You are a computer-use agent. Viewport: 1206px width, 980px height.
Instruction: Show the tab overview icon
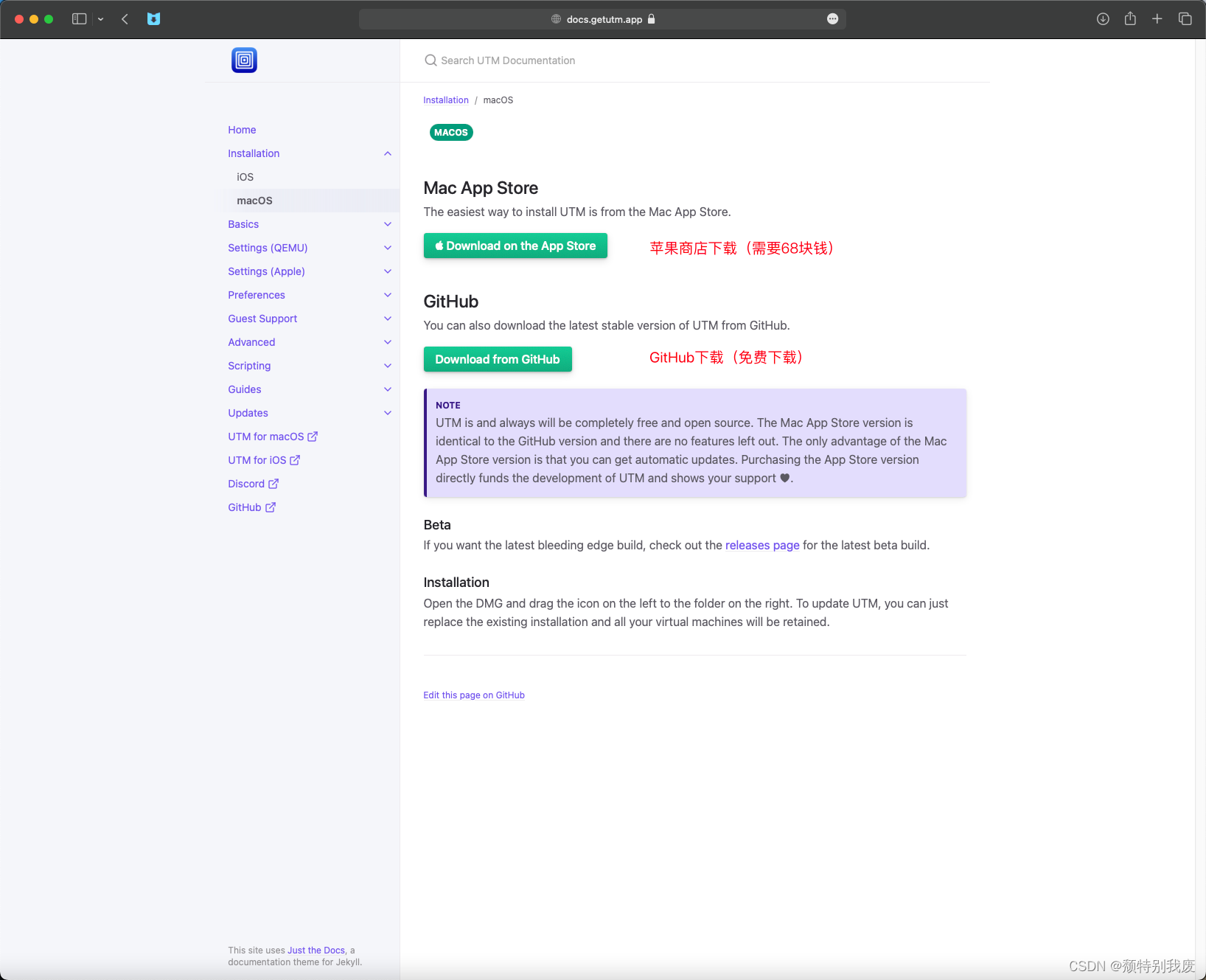click(x=1185, y=19)
